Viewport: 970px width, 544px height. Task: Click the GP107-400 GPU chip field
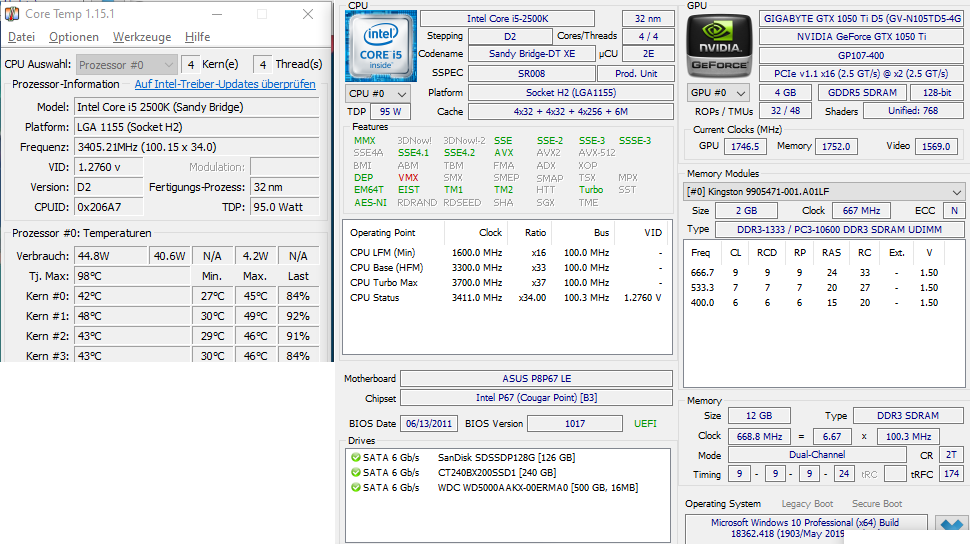[x=861, y=56]
